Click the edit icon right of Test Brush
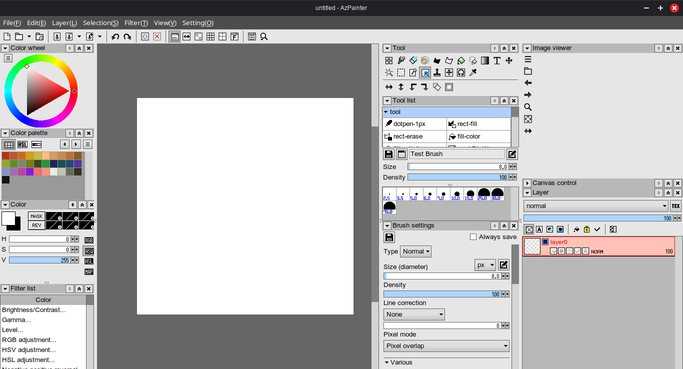Image resolution: width=683 pixels, height=369 pixels. pos(512,154)
